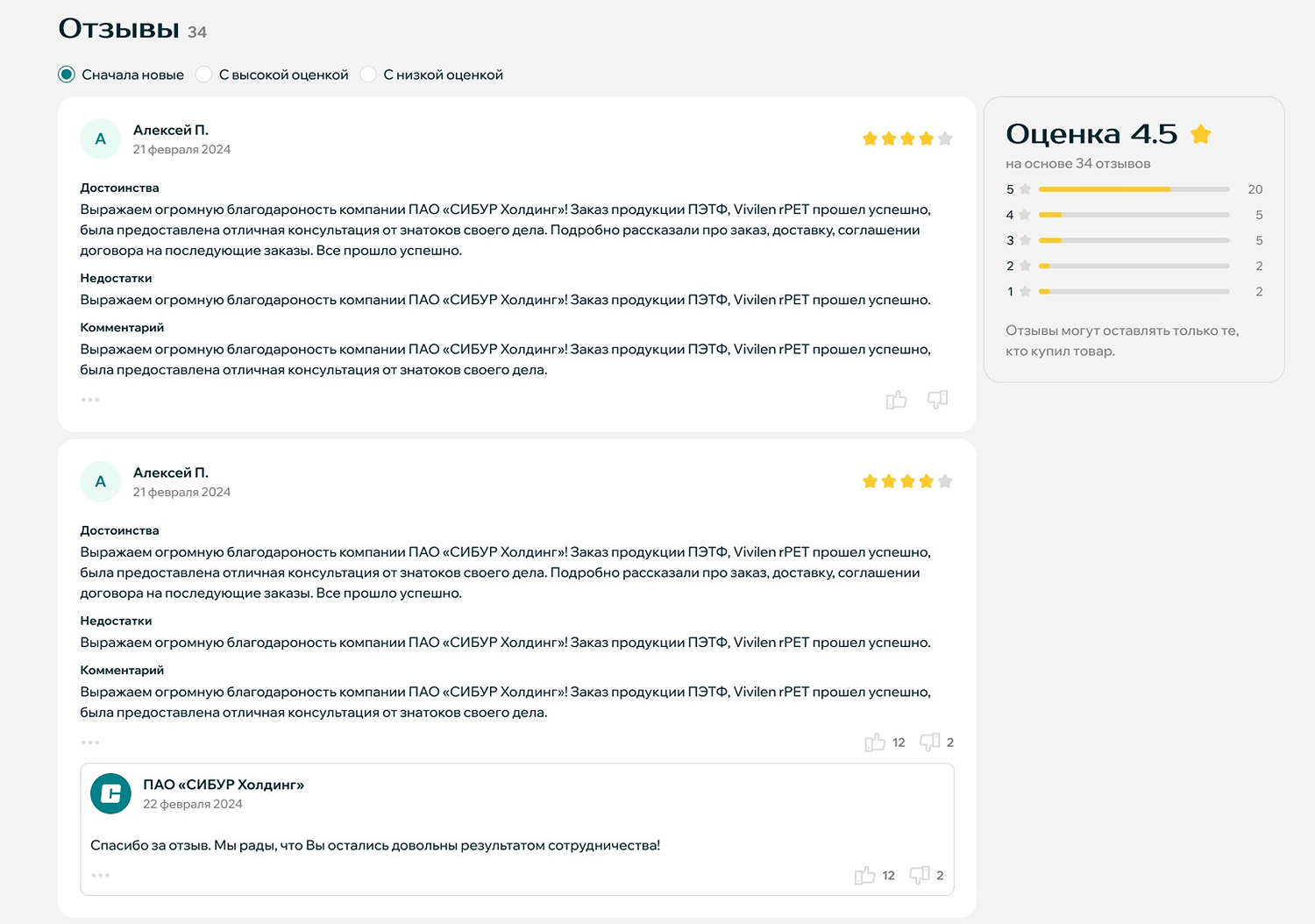Choose the «С низкой оценкой» radio button

click(369, 75)
